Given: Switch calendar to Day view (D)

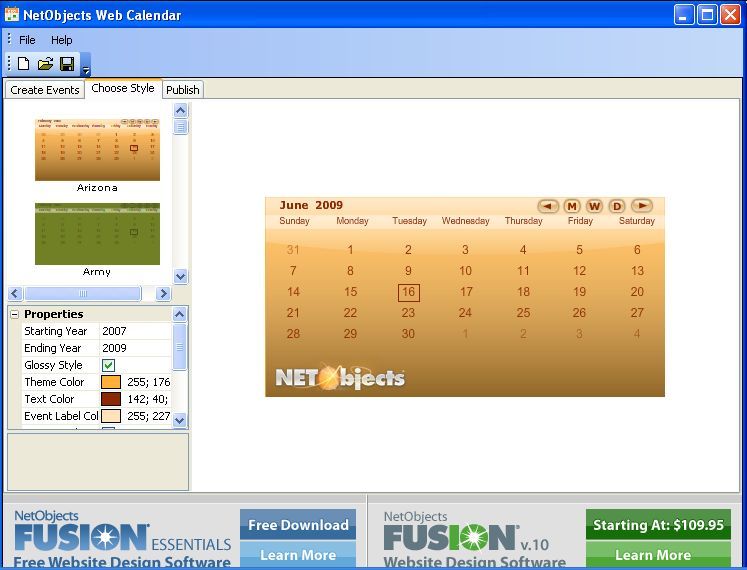Looking at the screenshot, I should click(617, 206).
